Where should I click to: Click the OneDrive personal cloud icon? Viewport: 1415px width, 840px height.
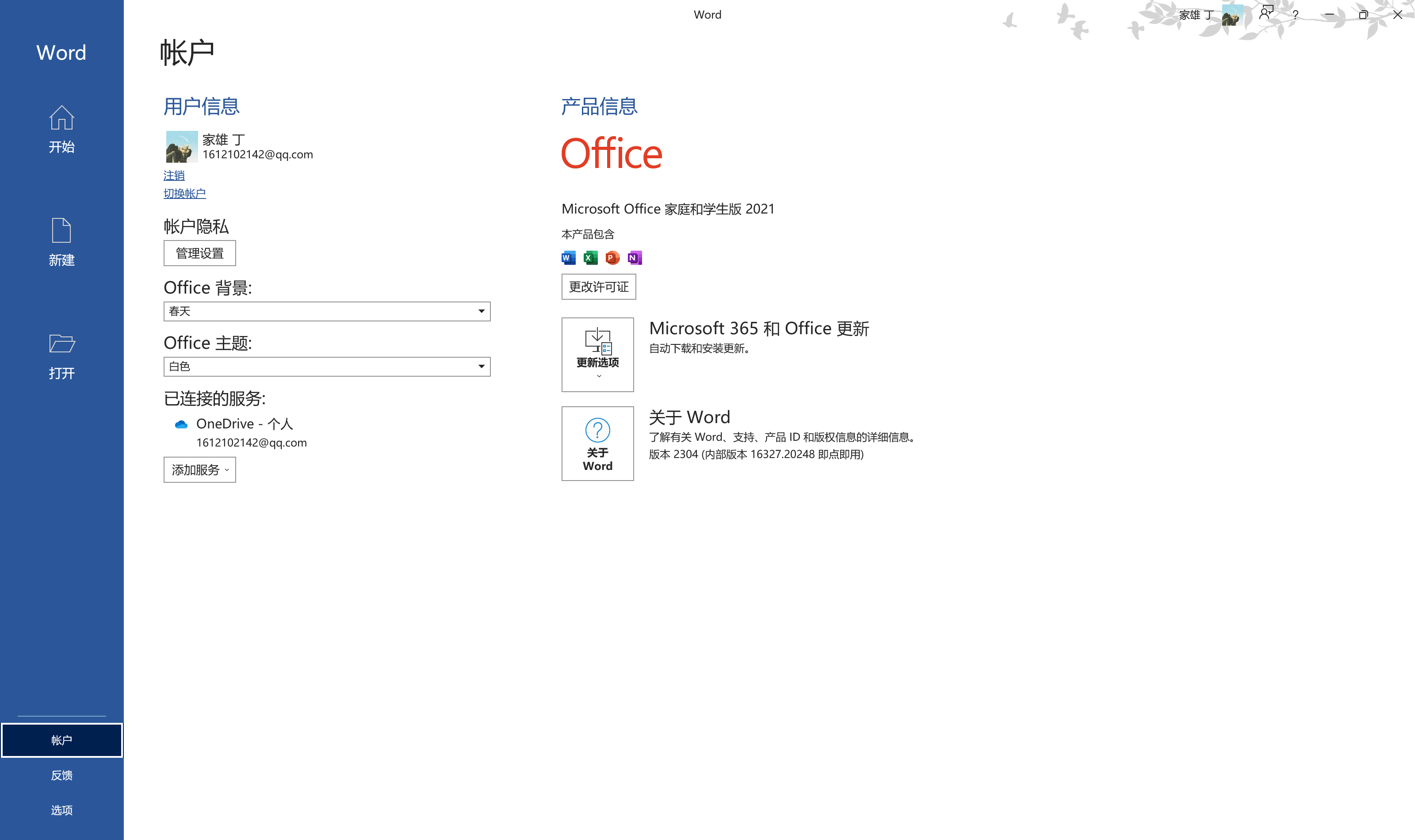pyautogui.click(x=180, y=423)
